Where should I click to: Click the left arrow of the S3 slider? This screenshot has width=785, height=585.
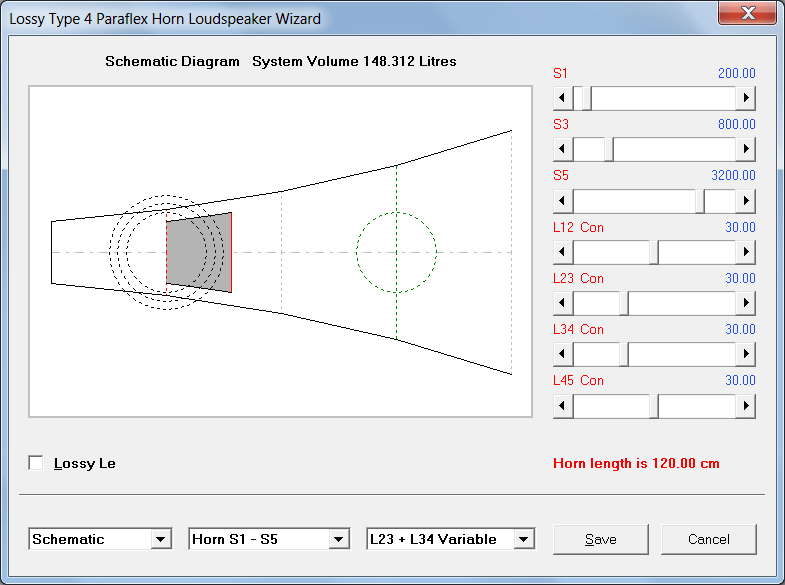(563, 149)
